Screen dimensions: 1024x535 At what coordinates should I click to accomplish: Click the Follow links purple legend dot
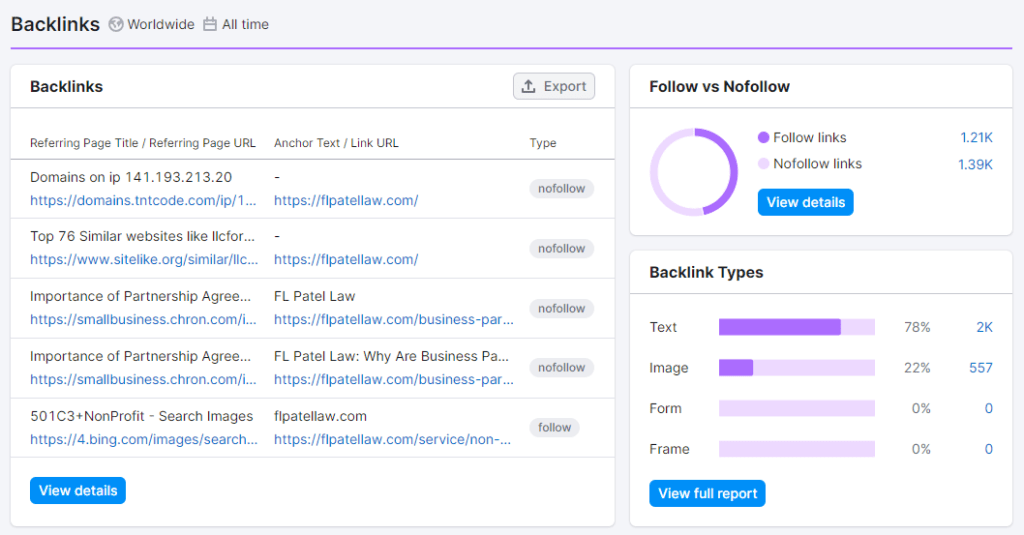click(x=763, y=137)
